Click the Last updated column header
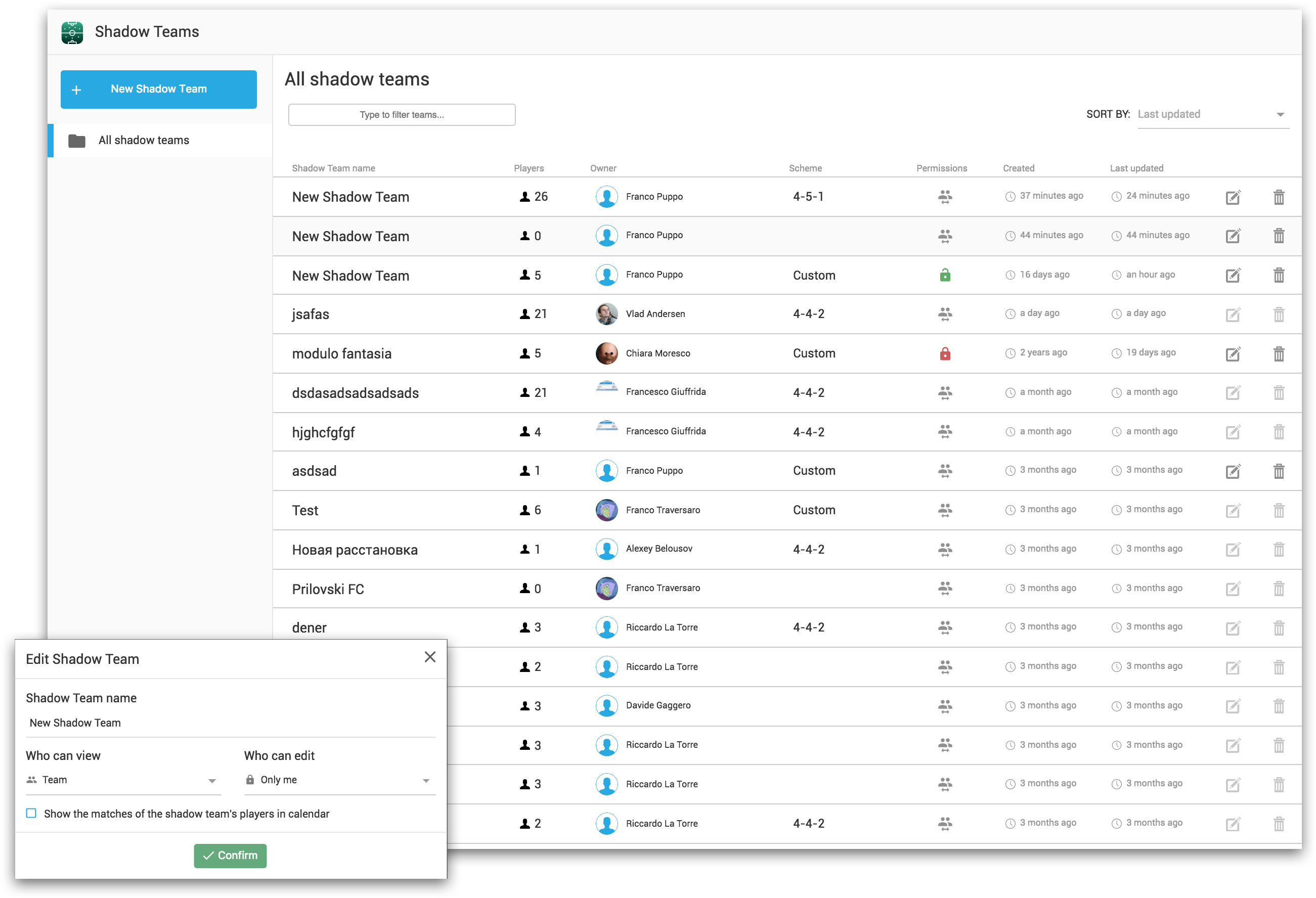Screen dimensions: 1316x898 [x=1136, y=168]
